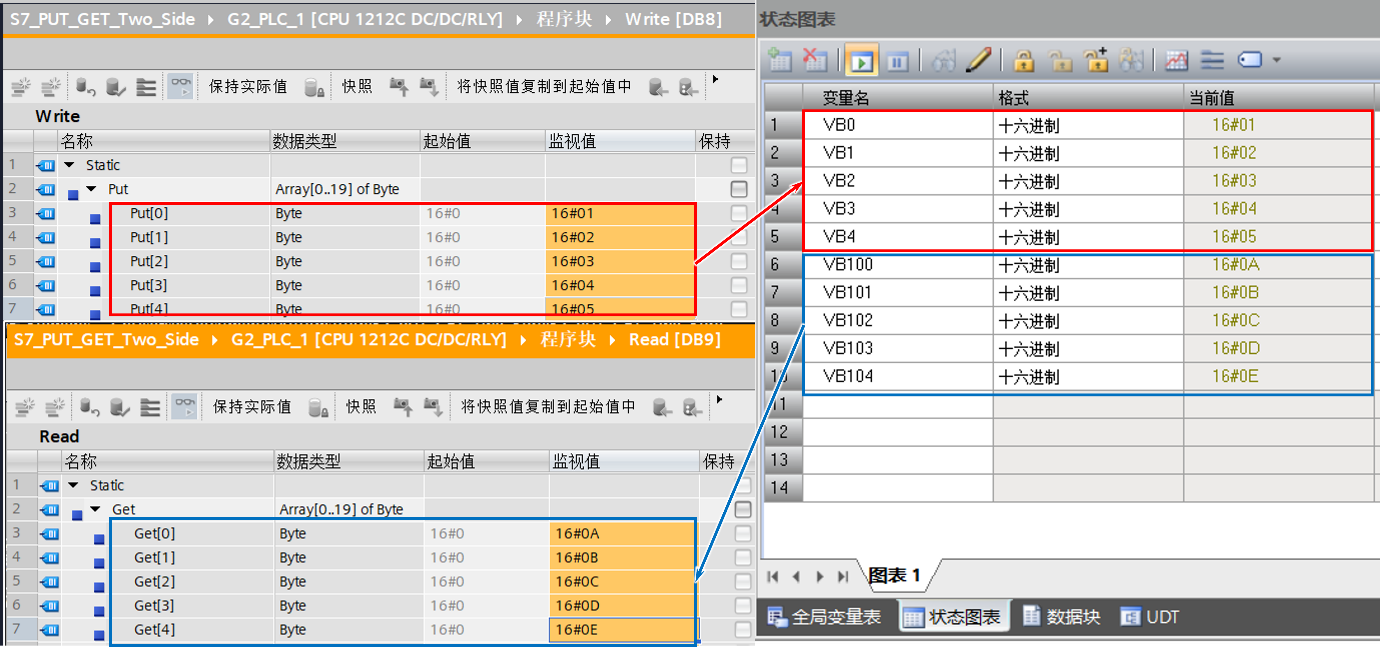Pause status chart monitoring
The width and height of the screenshot is (1380, 647).
tap(897, 60)
